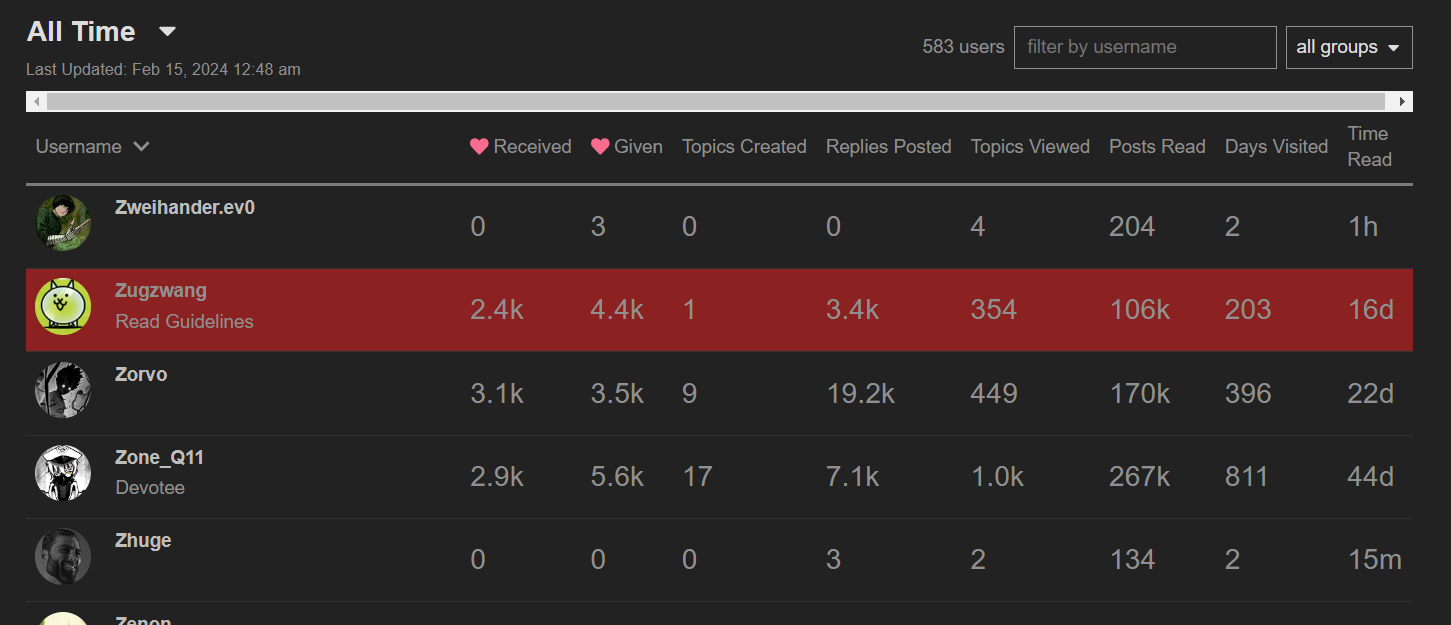Sort by the Topics Created column

click(744, 147)
